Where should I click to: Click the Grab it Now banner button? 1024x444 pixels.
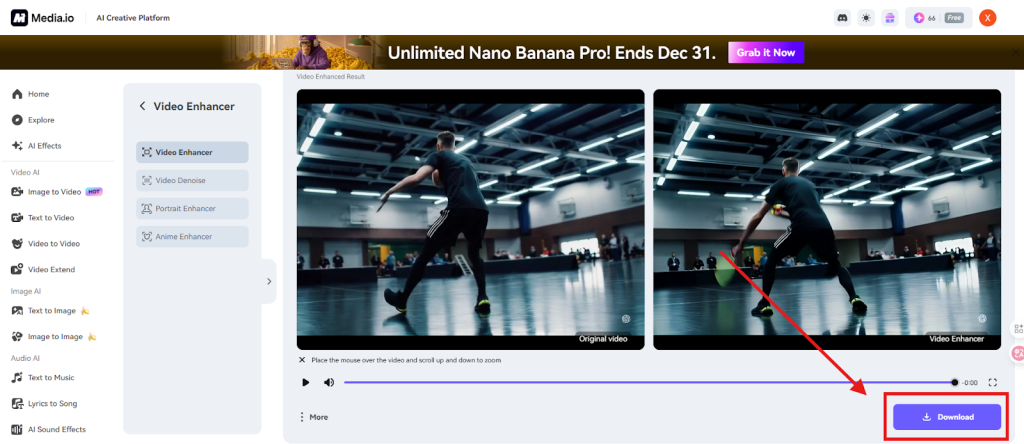coord(765,53)
